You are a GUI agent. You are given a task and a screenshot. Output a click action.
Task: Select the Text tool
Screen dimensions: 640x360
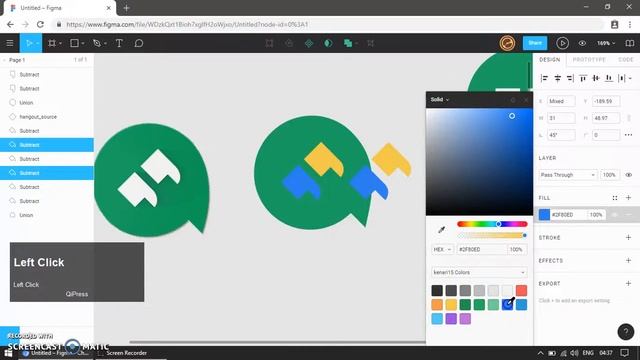[x=119, y=43]
